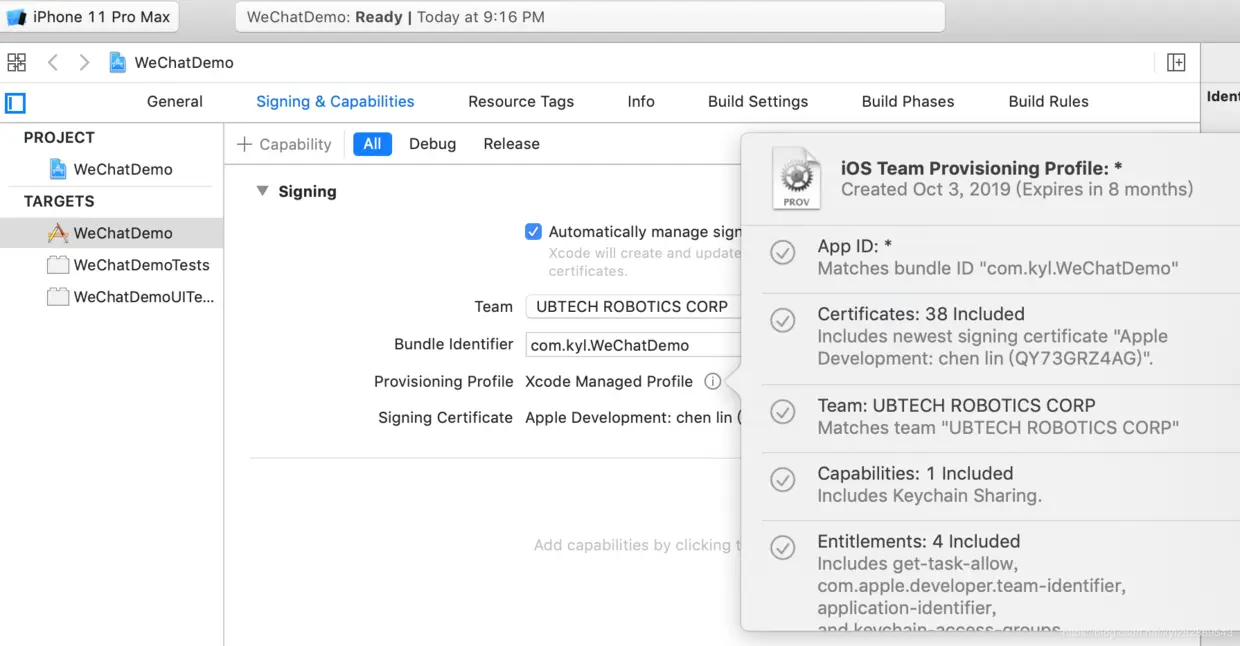Click the TARGETS section header
Screen dimensions: 1240x646
[59, 201]
